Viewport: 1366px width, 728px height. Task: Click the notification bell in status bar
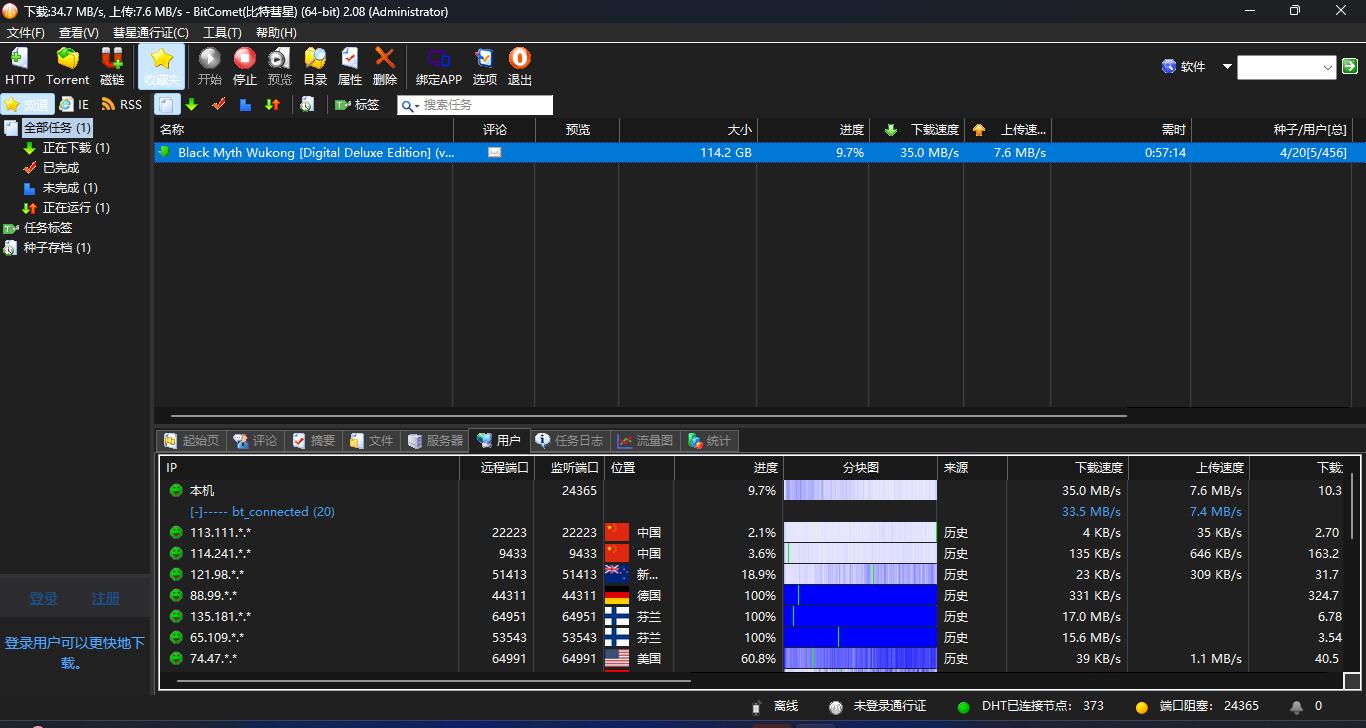coord(1297,707)
